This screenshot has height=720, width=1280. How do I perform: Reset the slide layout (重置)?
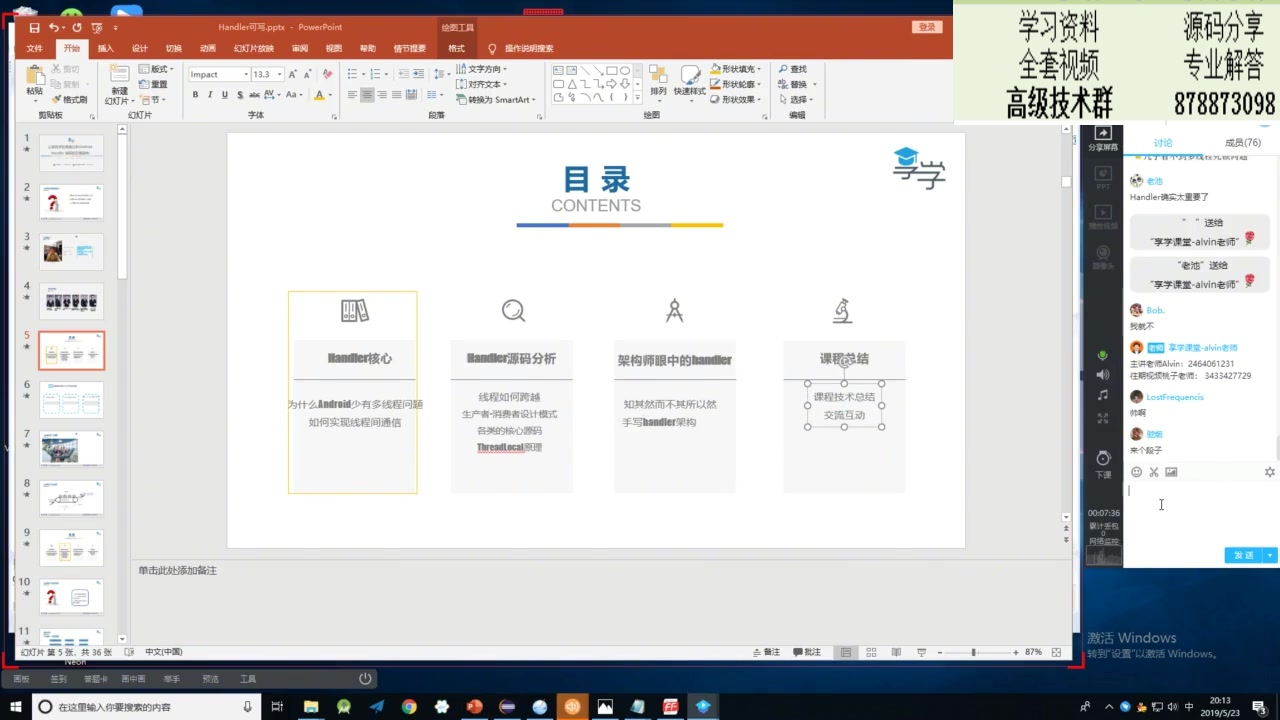[x=154, y=85]
